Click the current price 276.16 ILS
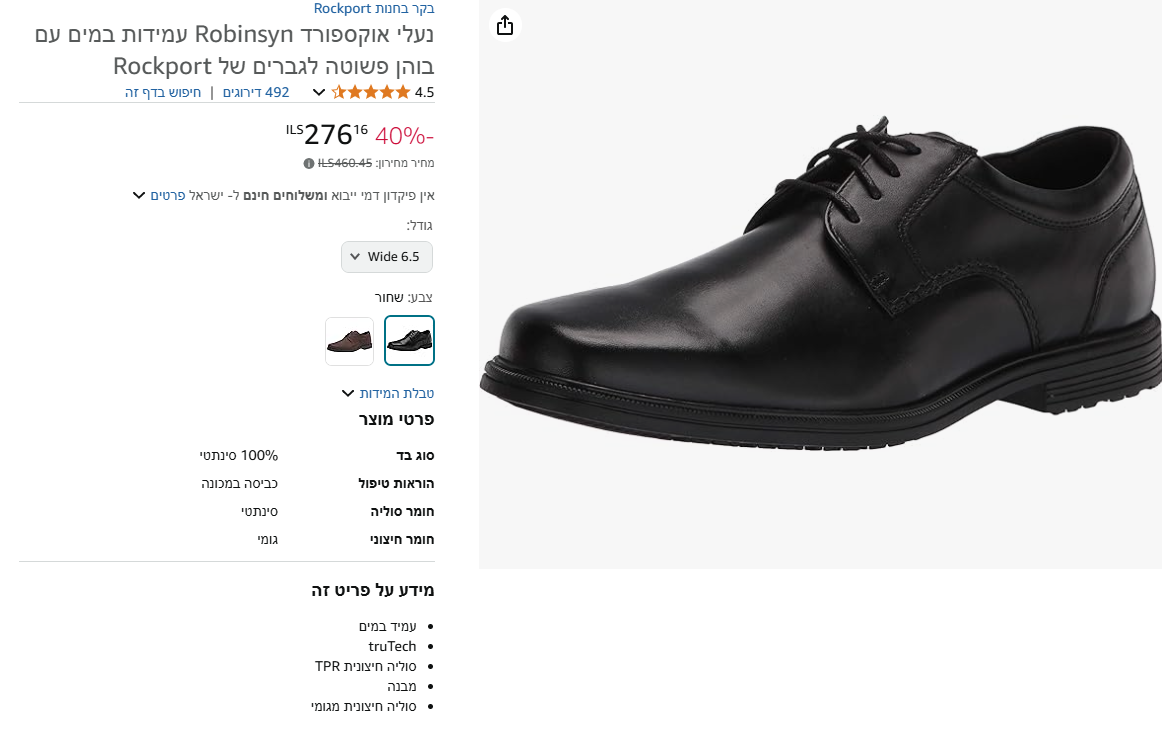Screen dimensions: 1162x733 pos(327,134)
